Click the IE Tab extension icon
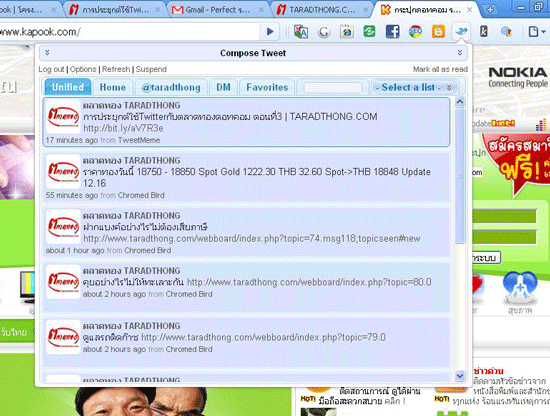 tap(347, 32)
